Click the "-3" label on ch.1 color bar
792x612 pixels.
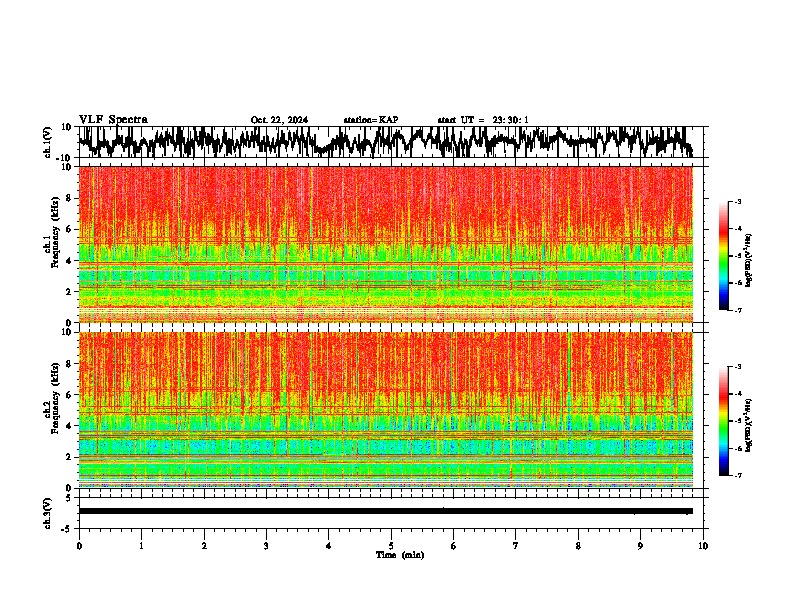pyautogui.click(x=738, y=201)
